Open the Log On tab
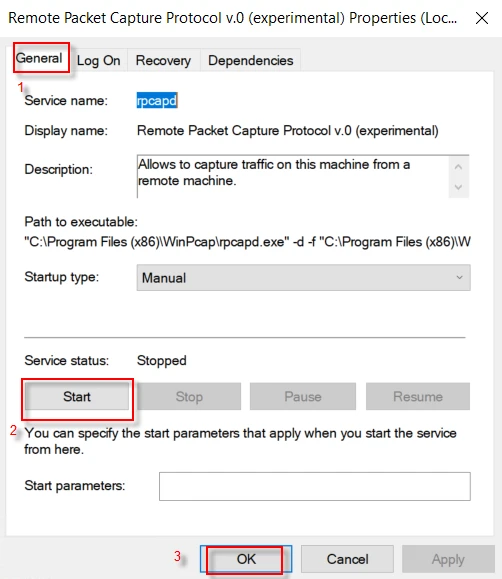This screenshot has height=579, width=502. [x=98, y=60]
